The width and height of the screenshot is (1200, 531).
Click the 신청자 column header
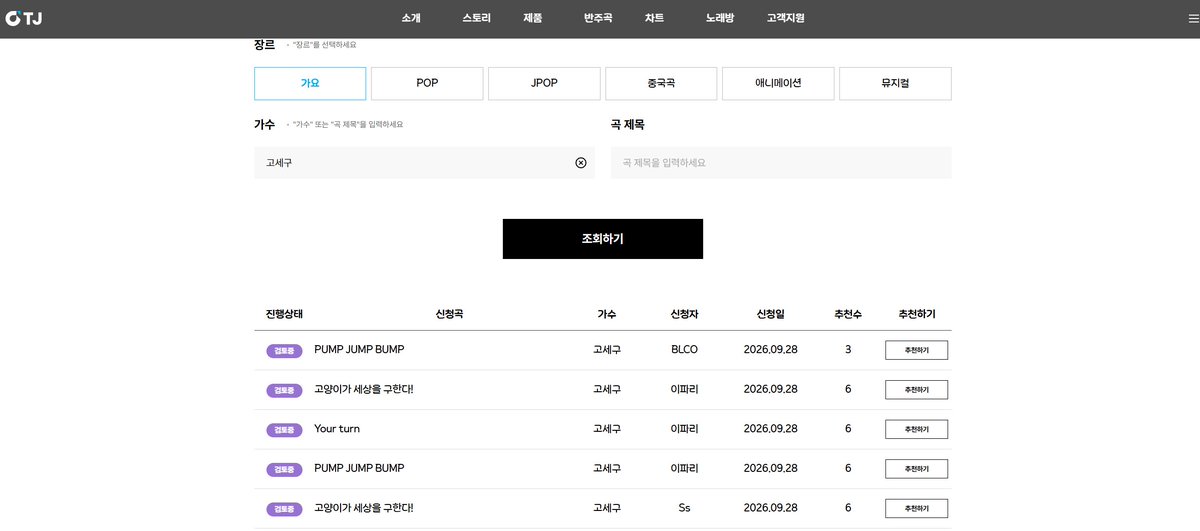(x=684, y=314)
